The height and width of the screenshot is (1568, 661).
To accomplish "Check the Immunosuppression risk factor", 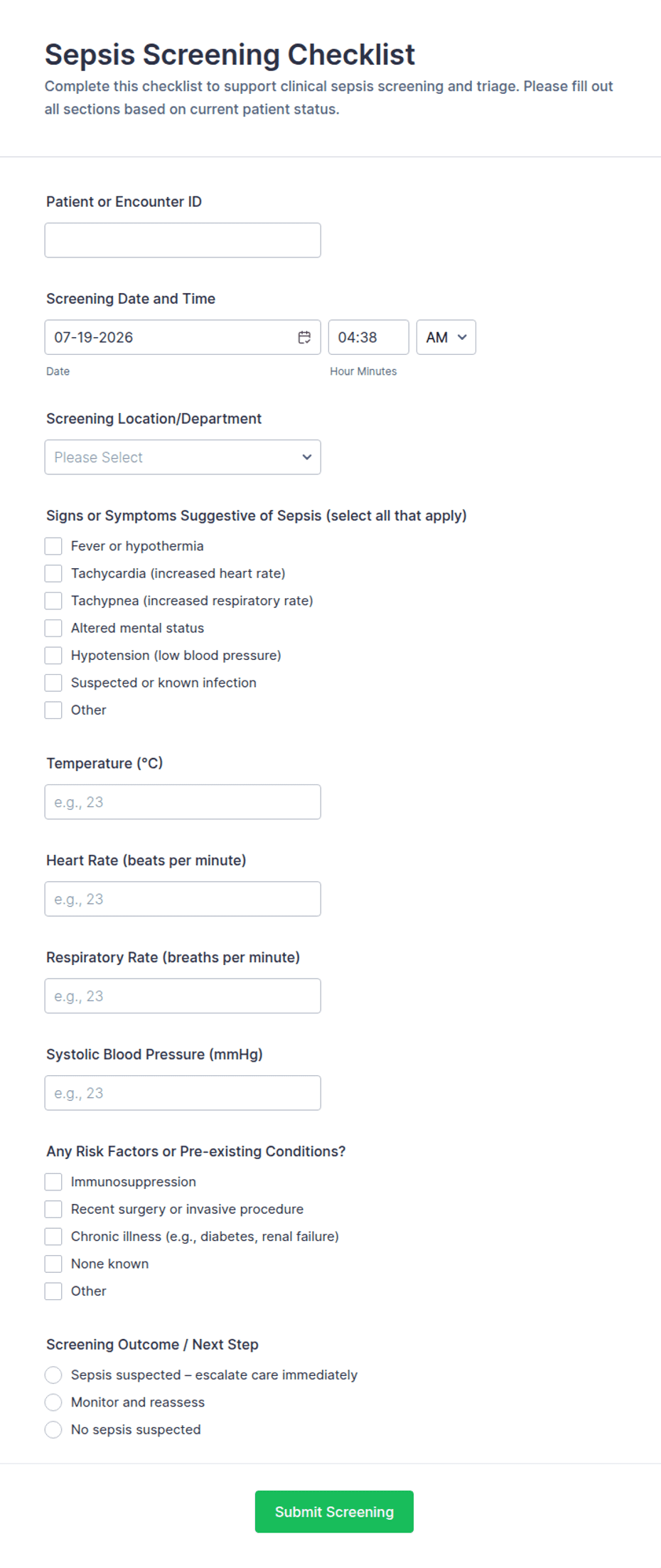I will coord(53,1182).
